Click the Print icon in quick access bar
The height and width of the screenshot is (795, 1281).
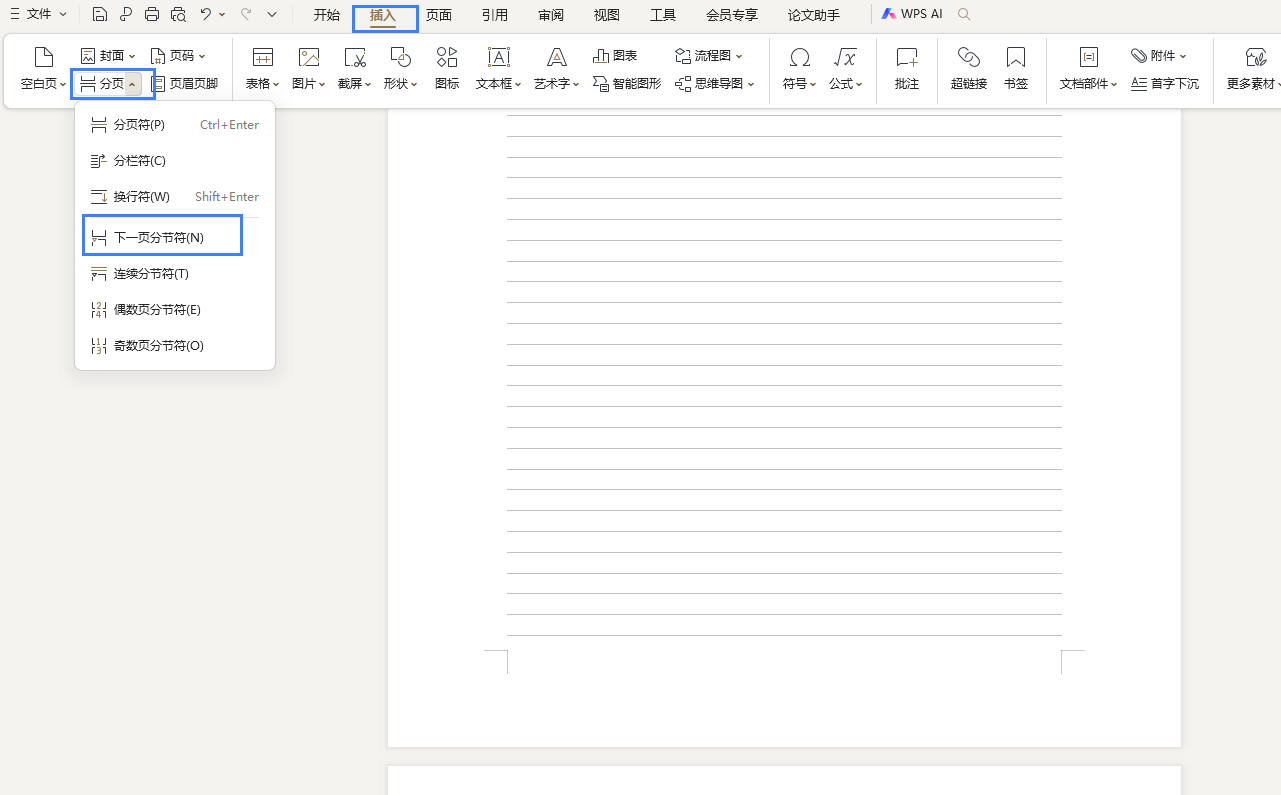(152, 15)
